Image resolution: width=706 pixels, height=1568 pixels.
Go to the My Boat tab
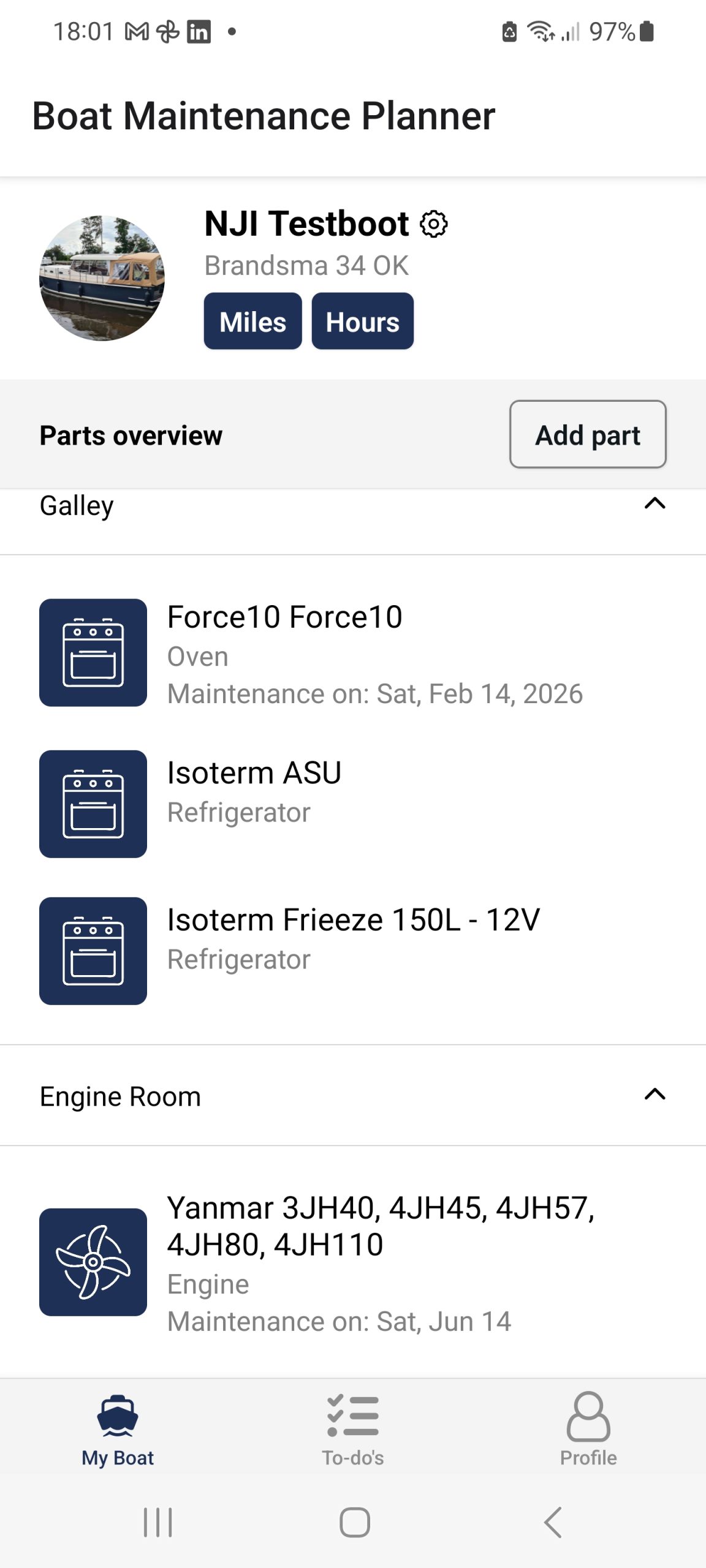(118, 1430)
